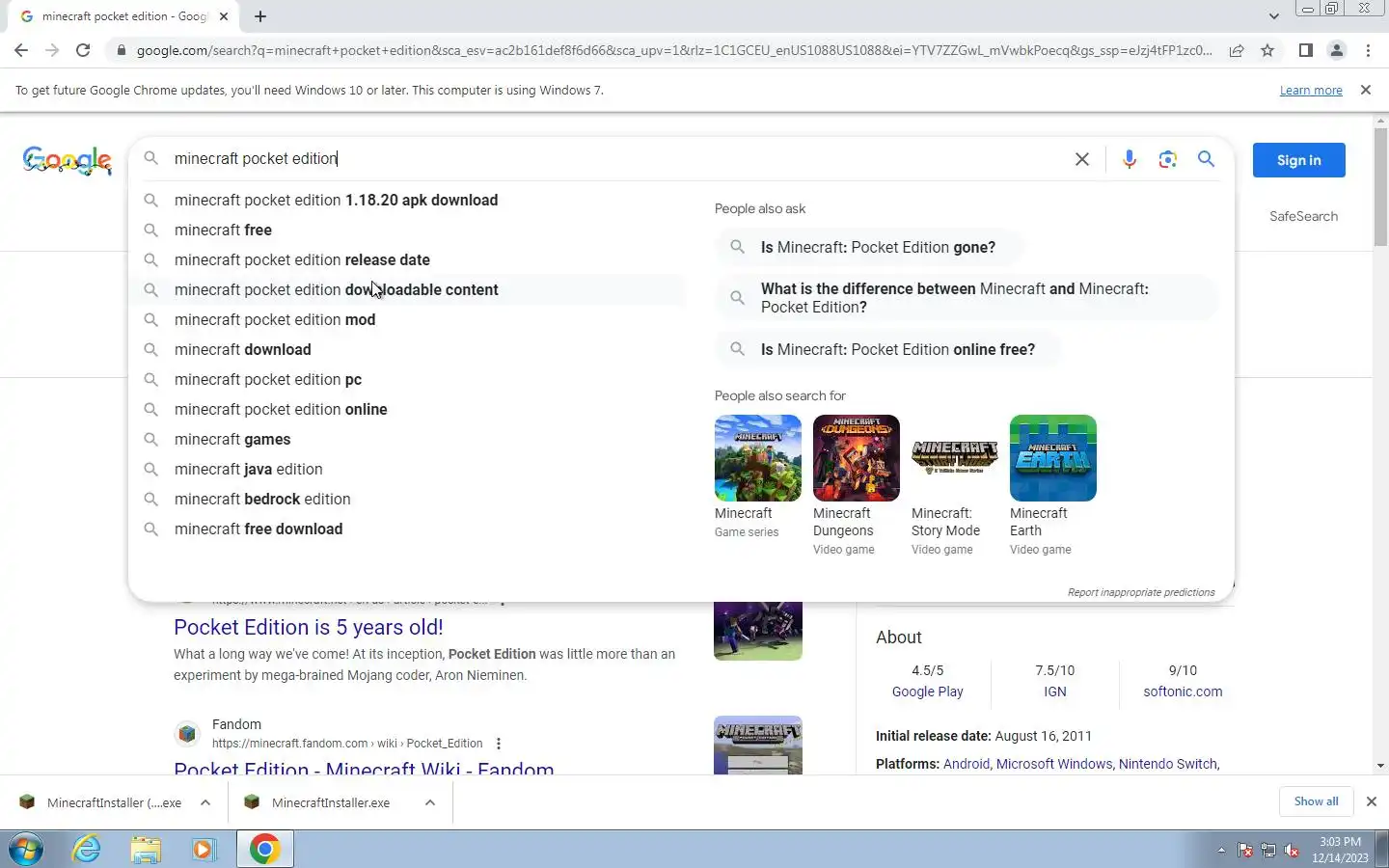
Task: Open IGN rating link
Action: (x=1055, y=692)
